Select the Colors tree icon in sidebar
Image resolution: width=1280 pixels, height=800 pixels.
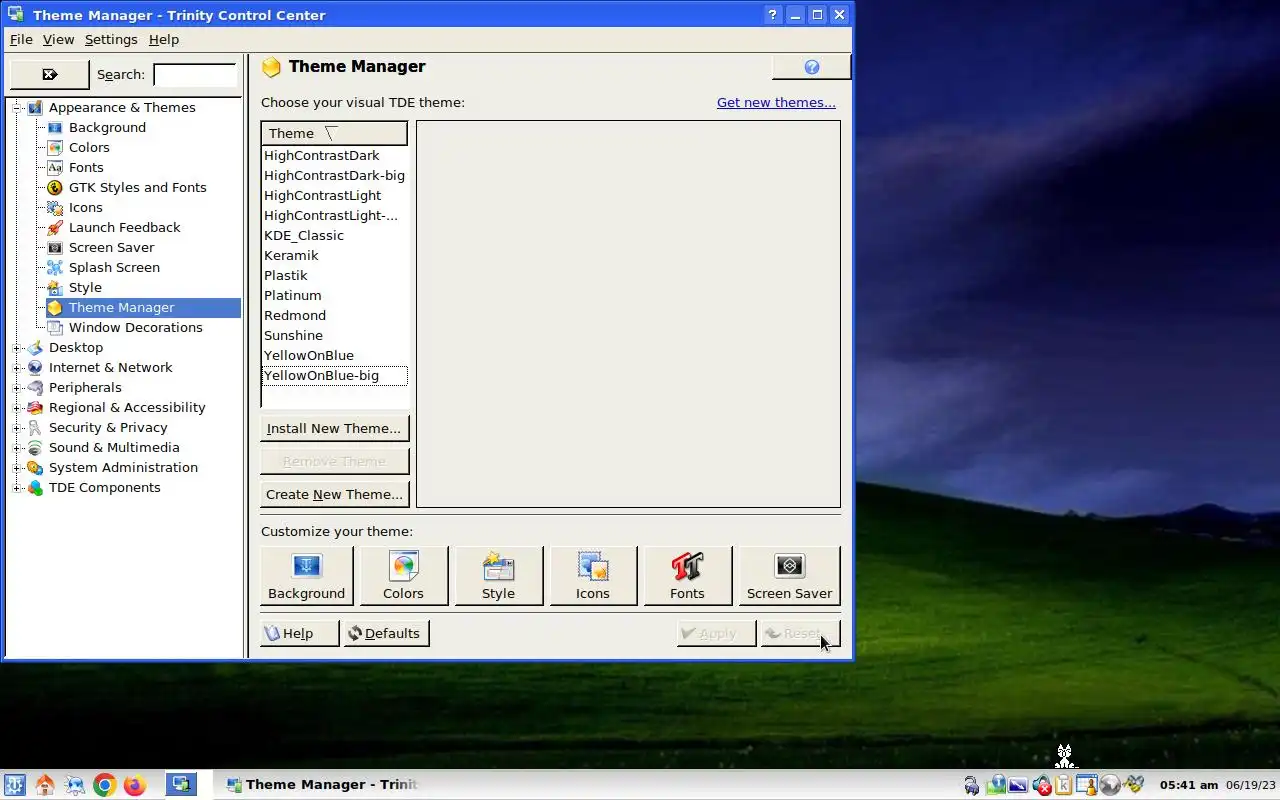[x=55, y=147]
